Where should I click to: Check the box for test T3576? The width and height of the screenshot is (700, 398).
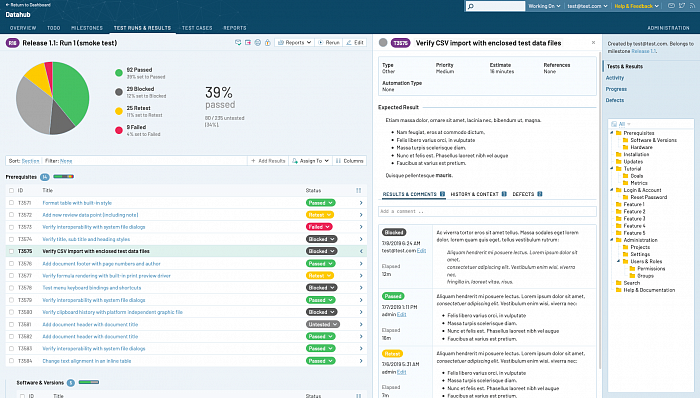point(11,264)
